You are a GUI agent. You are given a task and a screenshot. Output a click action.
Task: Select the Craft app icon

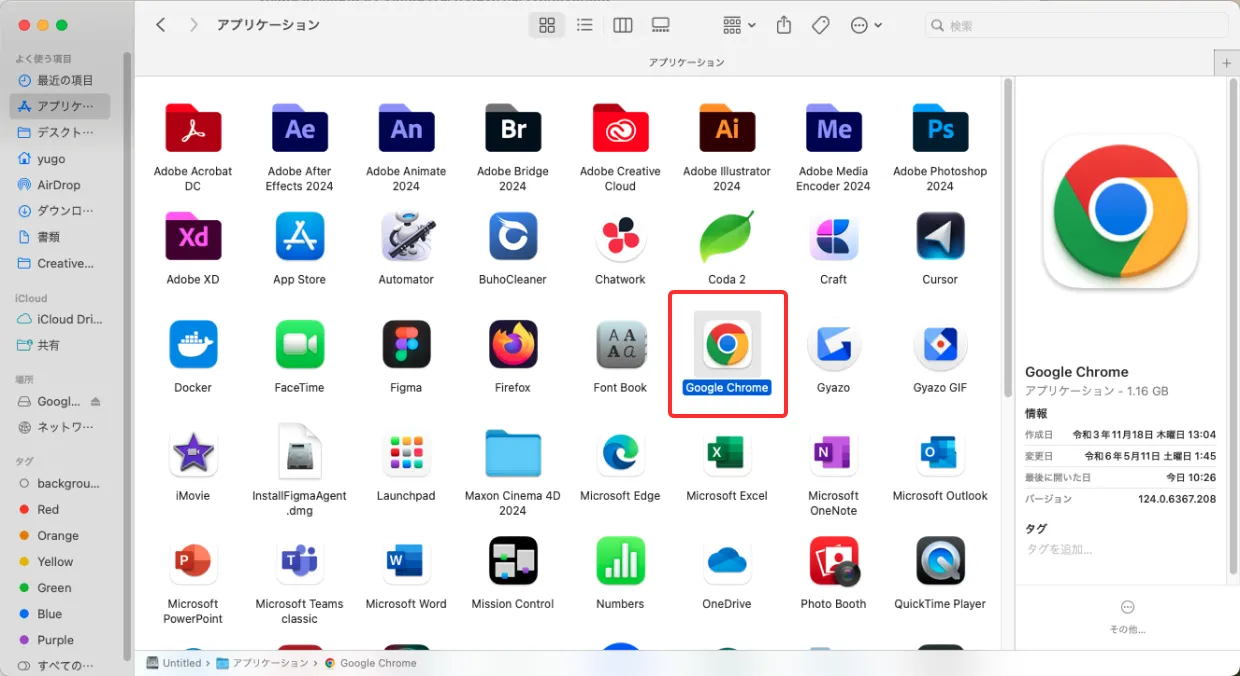(834, 236)
